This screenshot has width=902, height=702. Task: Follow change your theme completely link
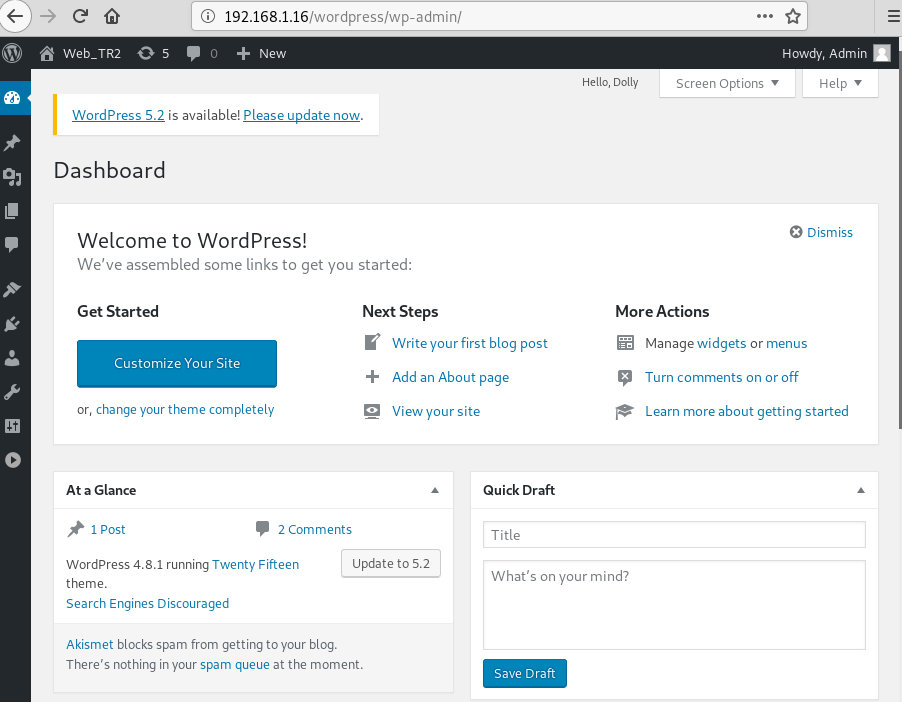point(185,409)
